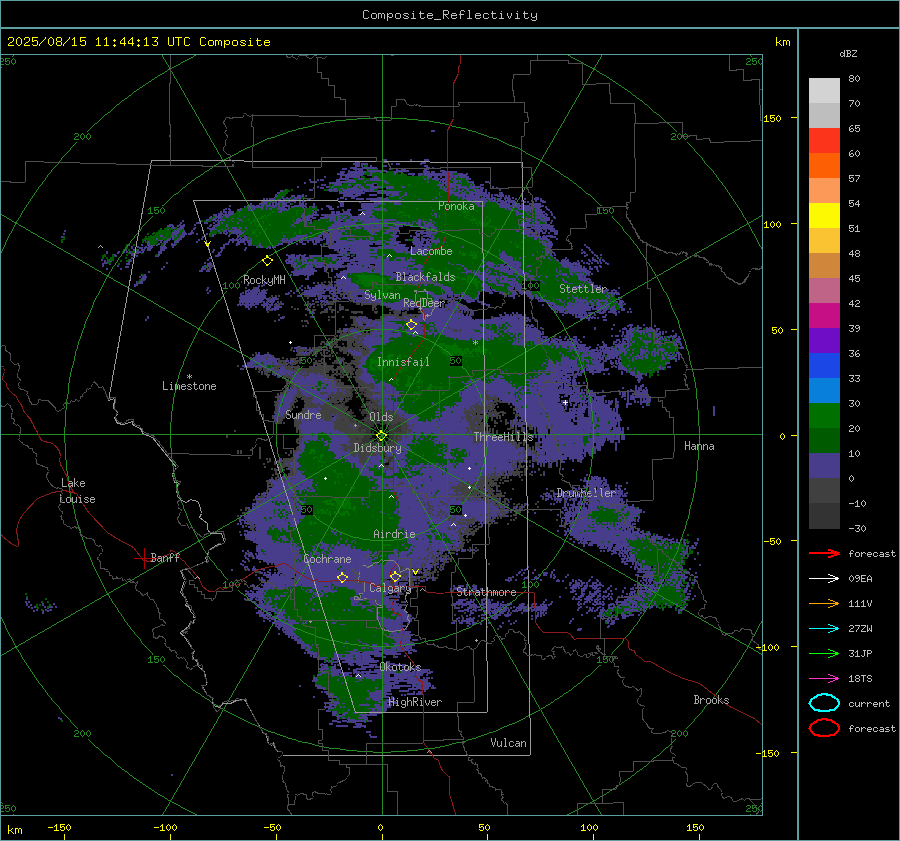Click the yellow diamond marker below Cochrane

point(342,578)
